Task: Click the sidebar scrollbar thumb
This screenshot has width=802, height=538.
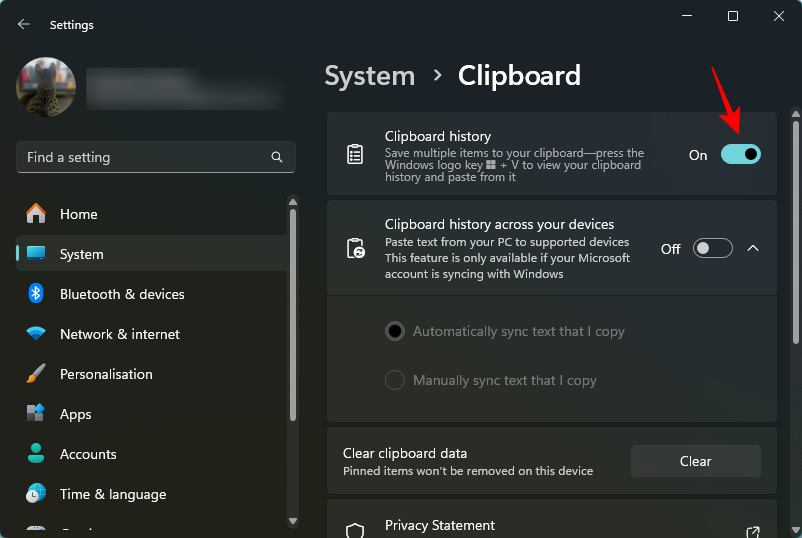Action: tap(293, 315)
